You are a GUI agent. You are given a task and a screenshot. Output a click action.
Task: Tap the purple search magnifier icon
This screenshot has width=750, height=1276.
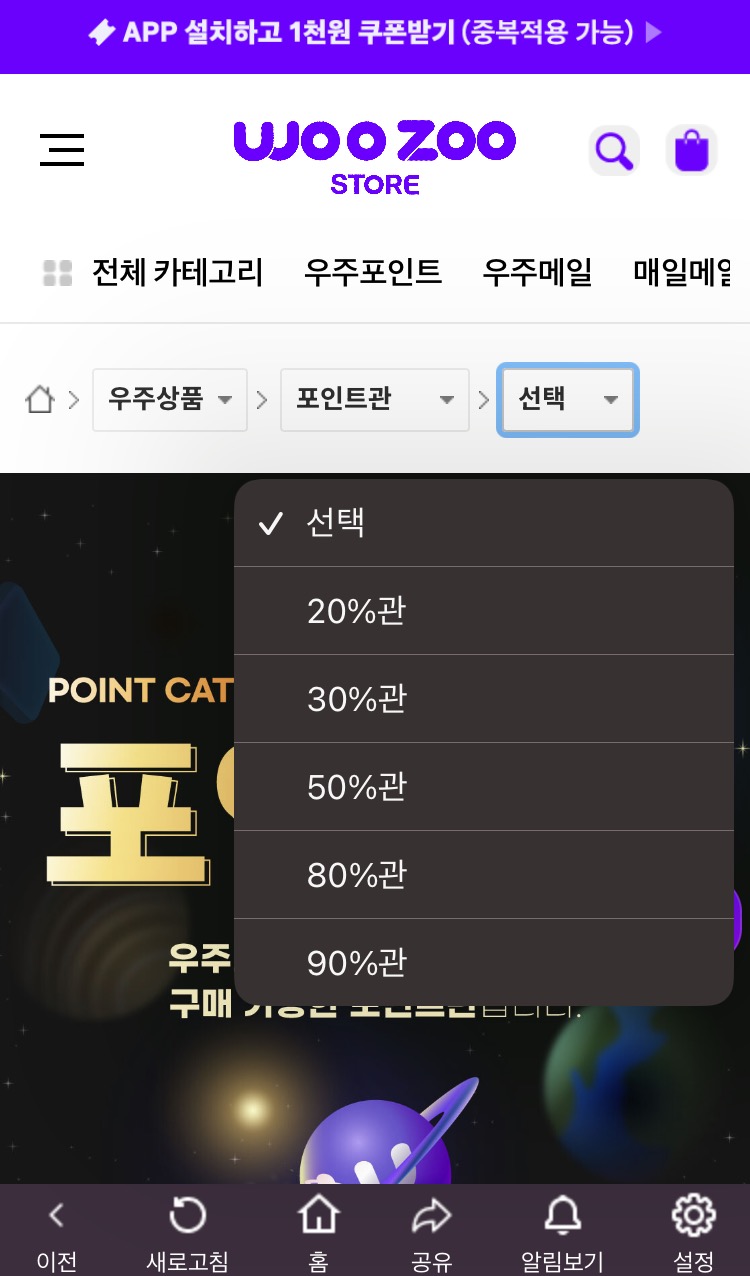[x=614, y=150]
